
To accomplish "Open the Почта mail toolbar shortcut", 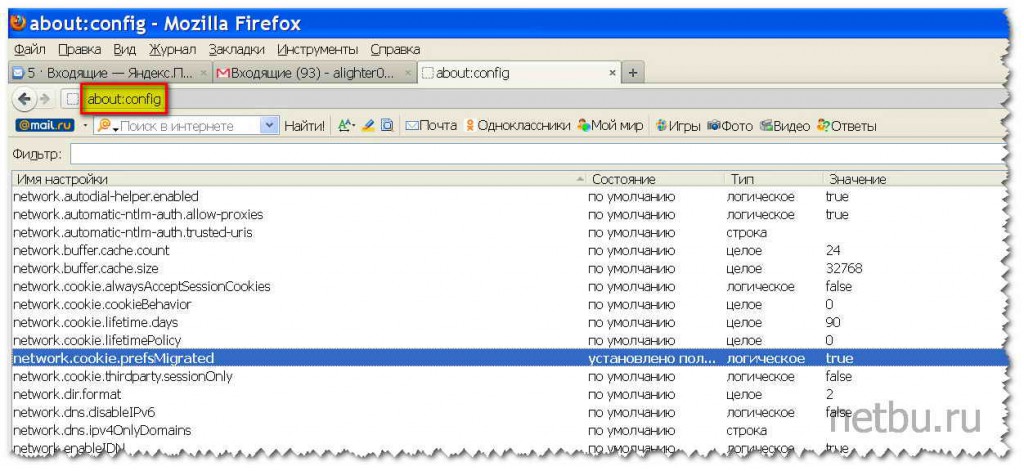I will 430,126.
